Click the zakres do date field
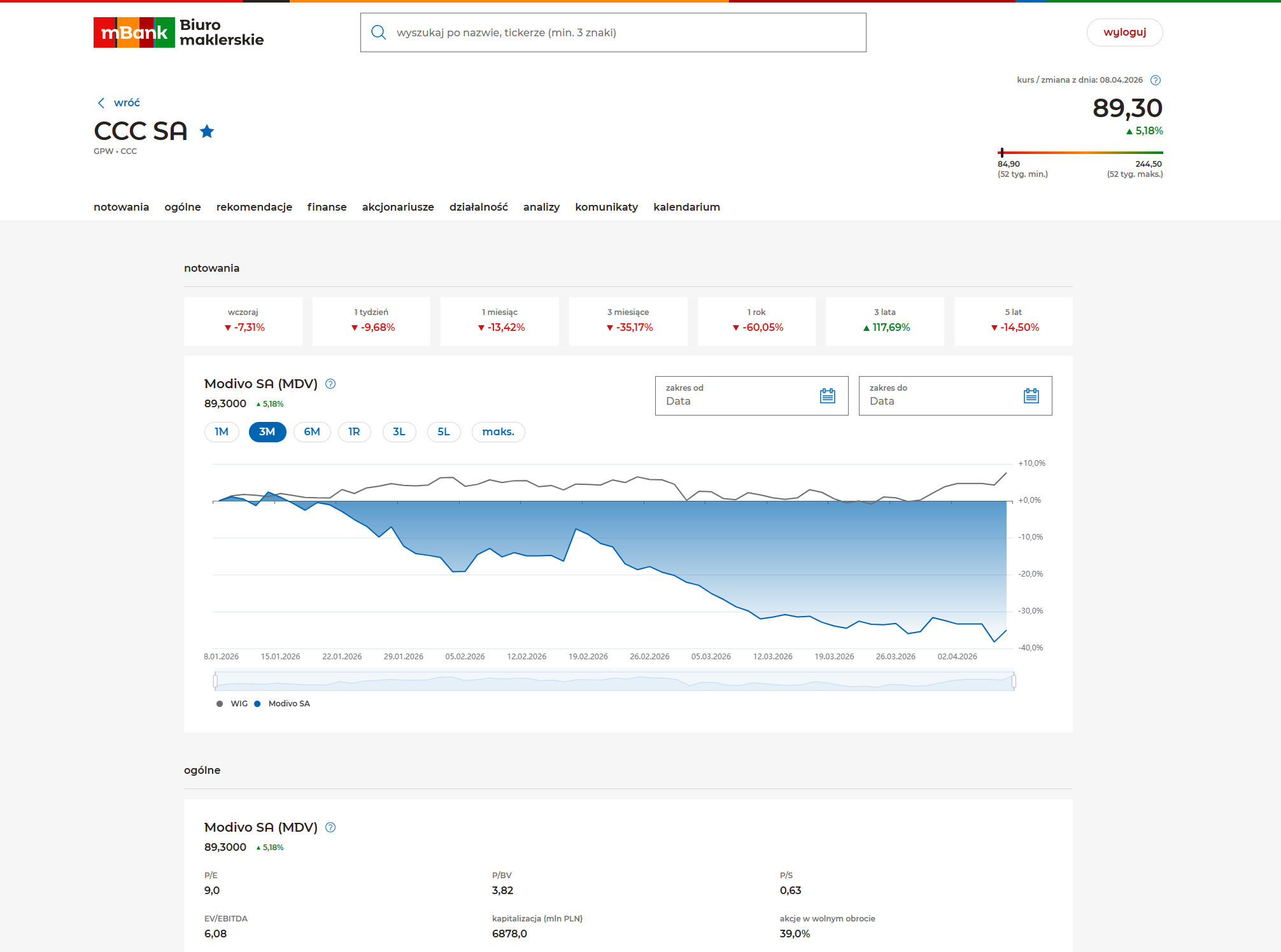This screenshot has width=1281, height=952. pyautogui.click(x=956, y=396)
